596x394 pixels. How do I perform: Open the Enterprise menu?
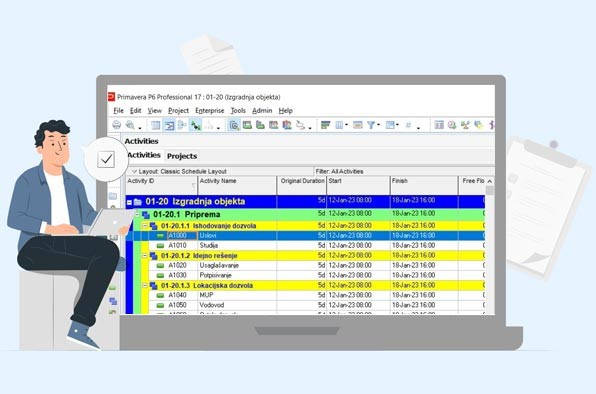pos(209,111)
